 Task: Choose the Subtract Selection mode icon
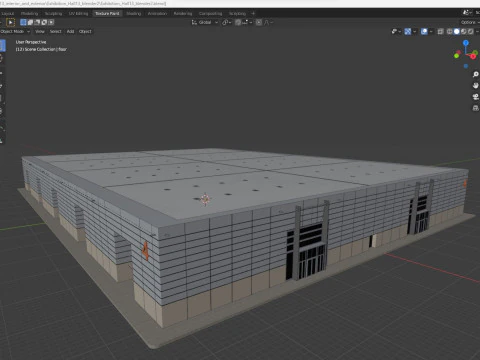pyautogui.click(x=37, y=22)
